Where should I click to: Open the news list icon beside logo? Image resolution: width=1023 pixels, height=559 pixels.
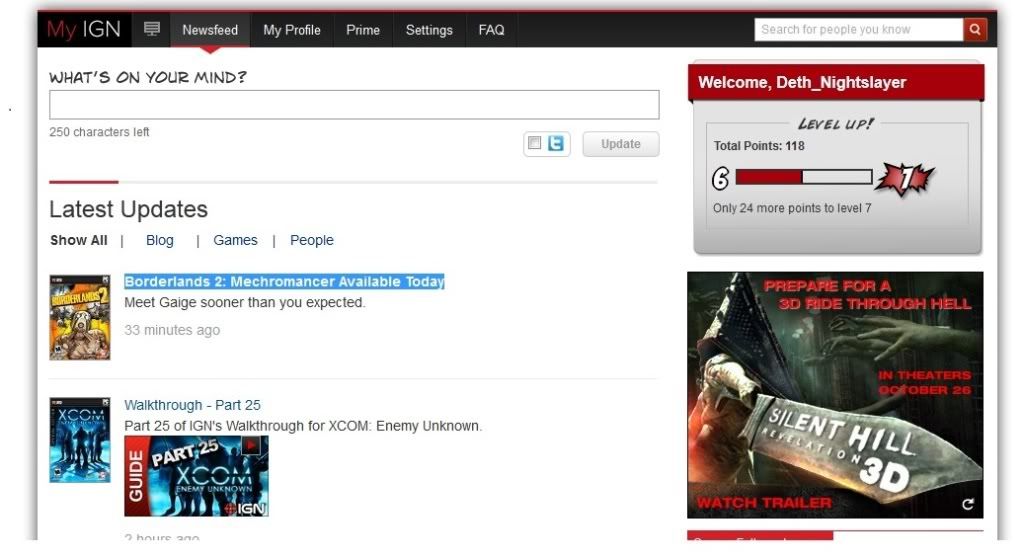pos(151,29)
